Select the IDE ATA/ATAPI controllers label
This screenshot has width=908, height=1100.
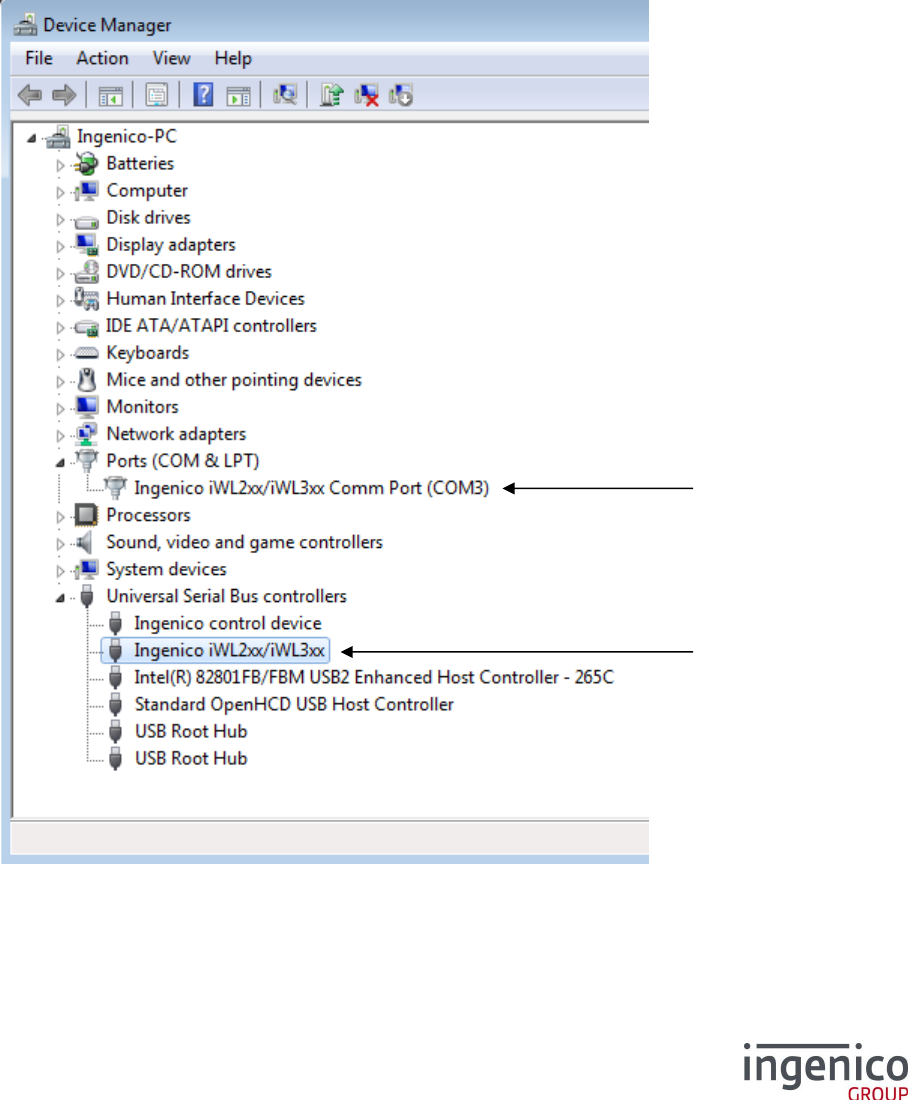211,326
